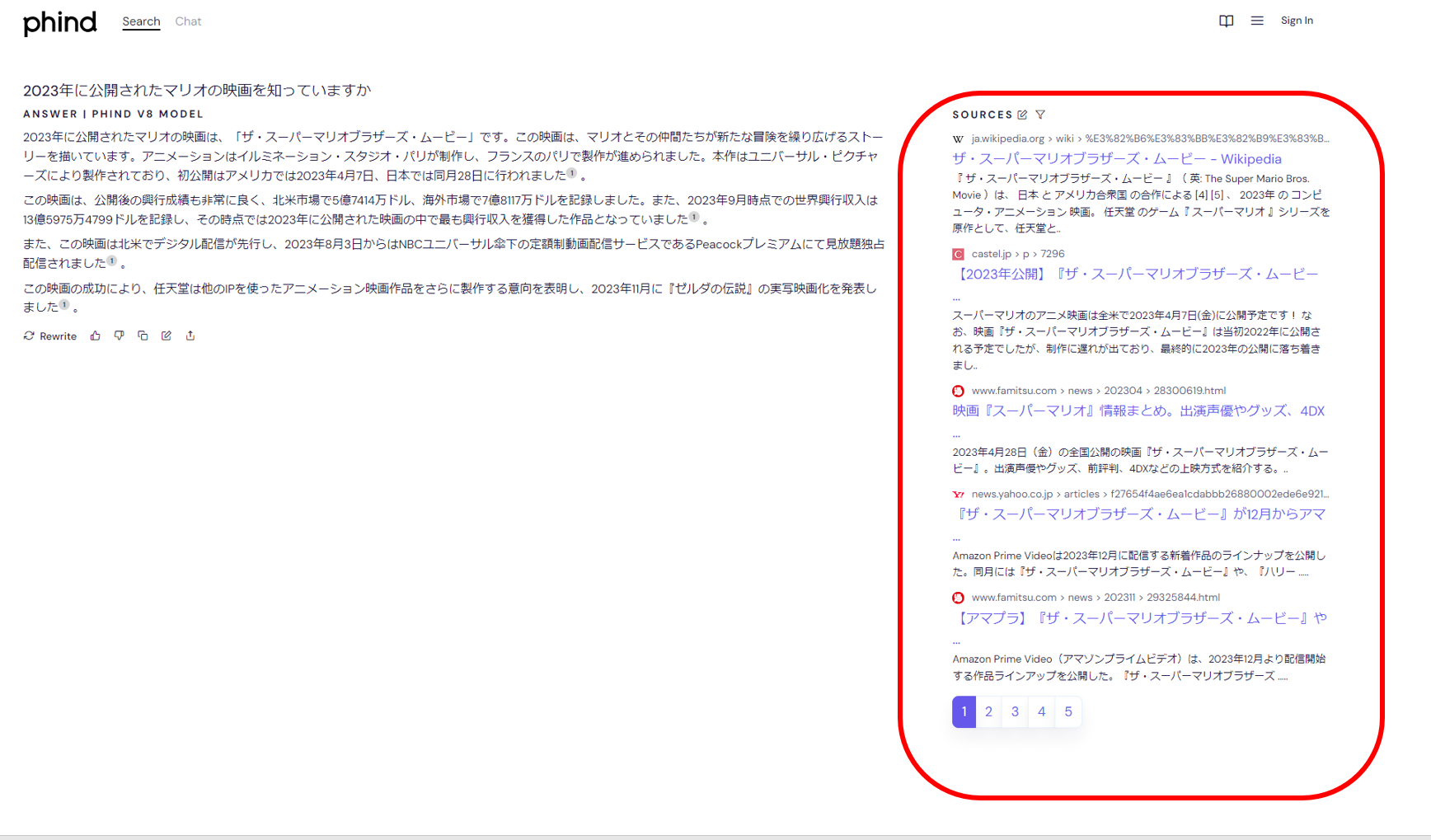Click the SOURCES heading
The width and height of the screenshot is (1431, 840).
tap(982, 115)
